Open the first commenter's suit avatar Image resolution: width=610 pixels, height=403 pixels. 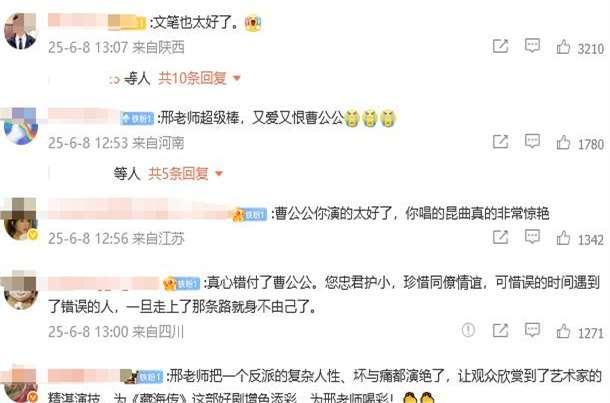20,31
